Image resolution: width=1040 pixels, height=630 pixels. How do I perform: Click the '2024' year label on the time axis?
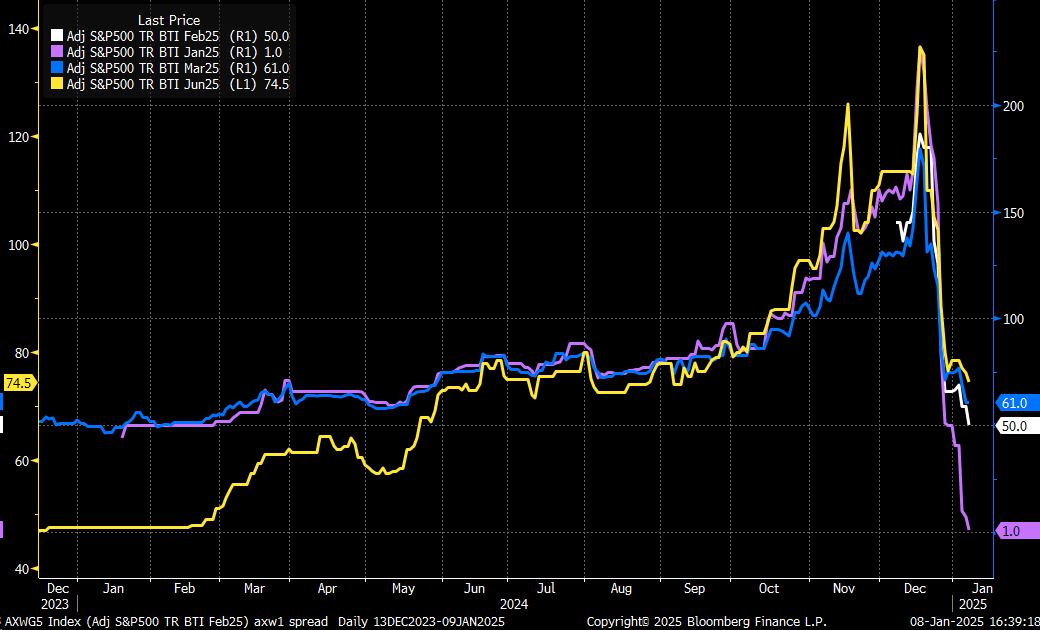click(515, 604)
